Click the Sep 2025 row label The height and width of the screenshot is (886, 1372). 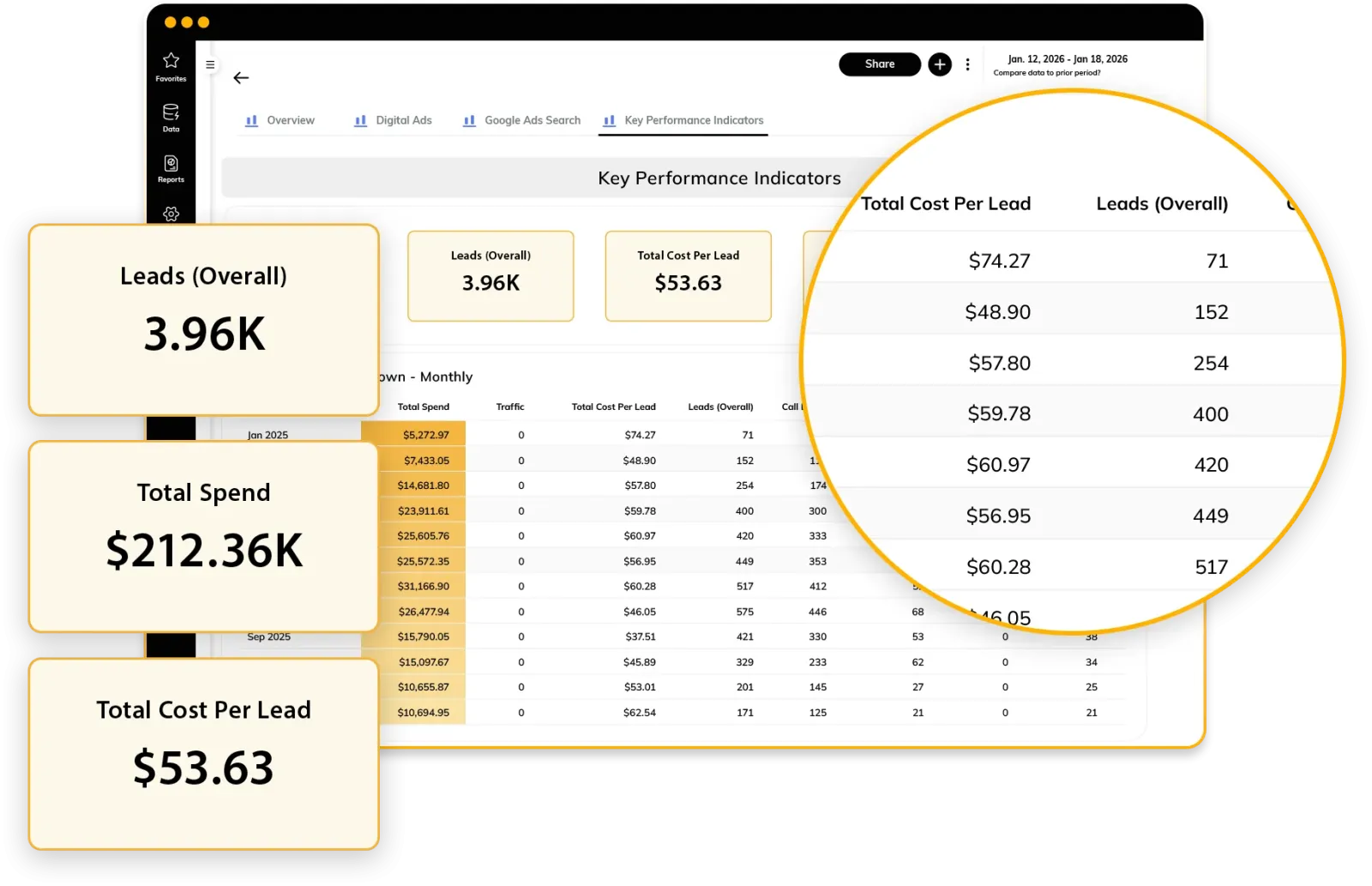268,637
